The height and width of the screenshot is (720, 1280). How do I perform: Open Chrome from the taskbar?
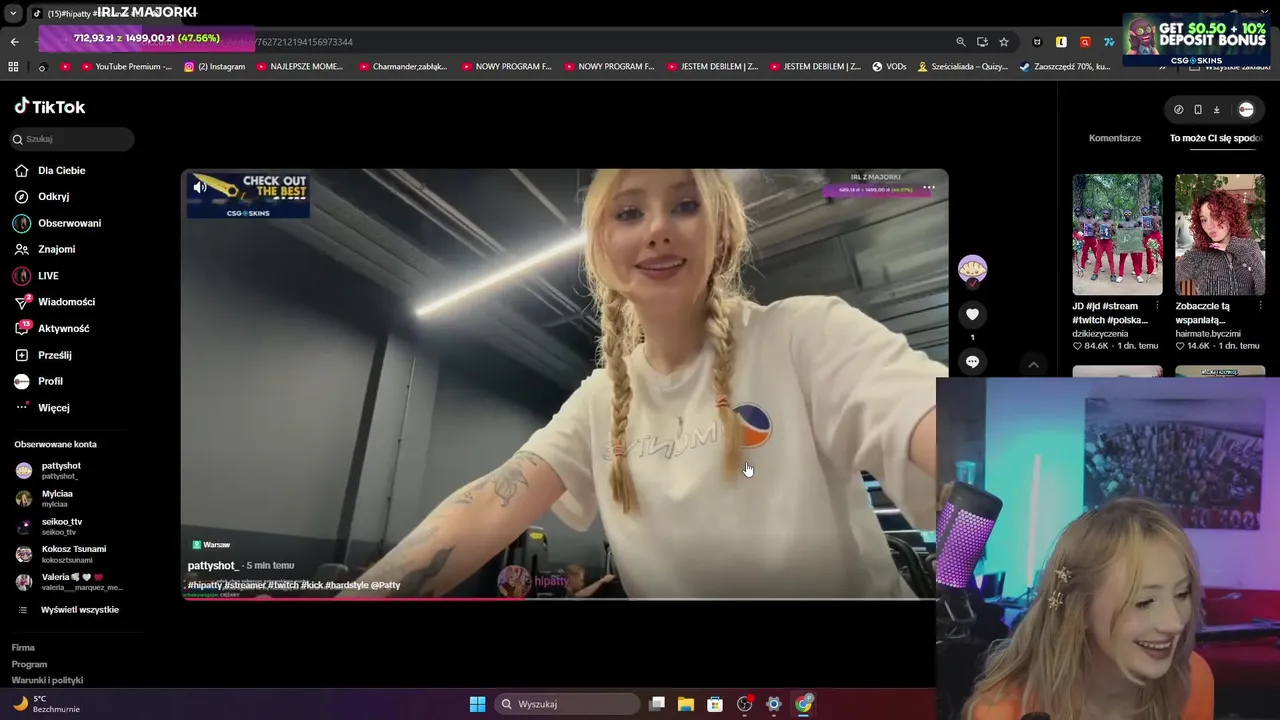(803, 704)
